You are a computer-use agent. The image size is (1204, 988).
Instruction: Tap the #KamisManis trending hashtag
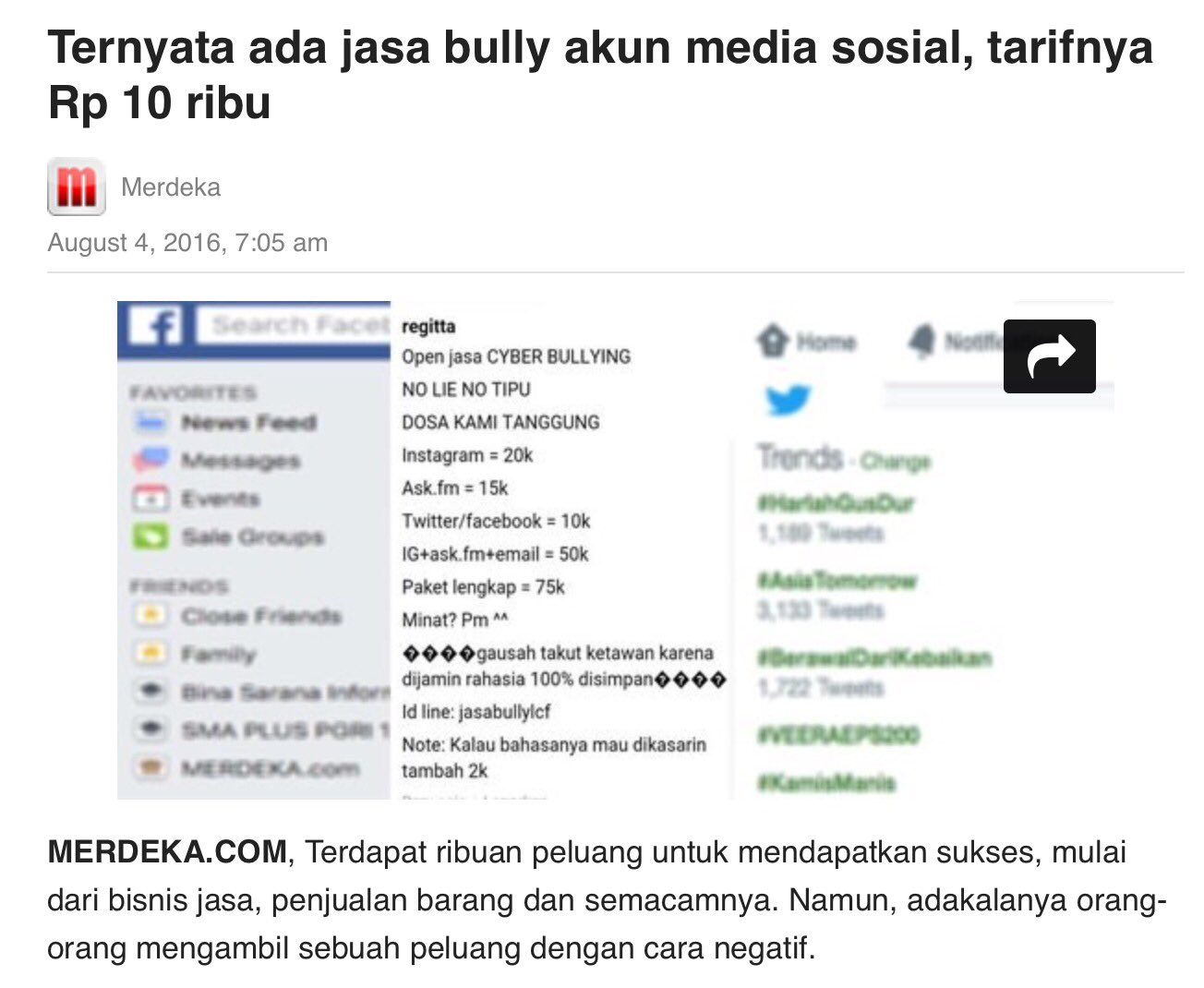[x=825, y=783]
